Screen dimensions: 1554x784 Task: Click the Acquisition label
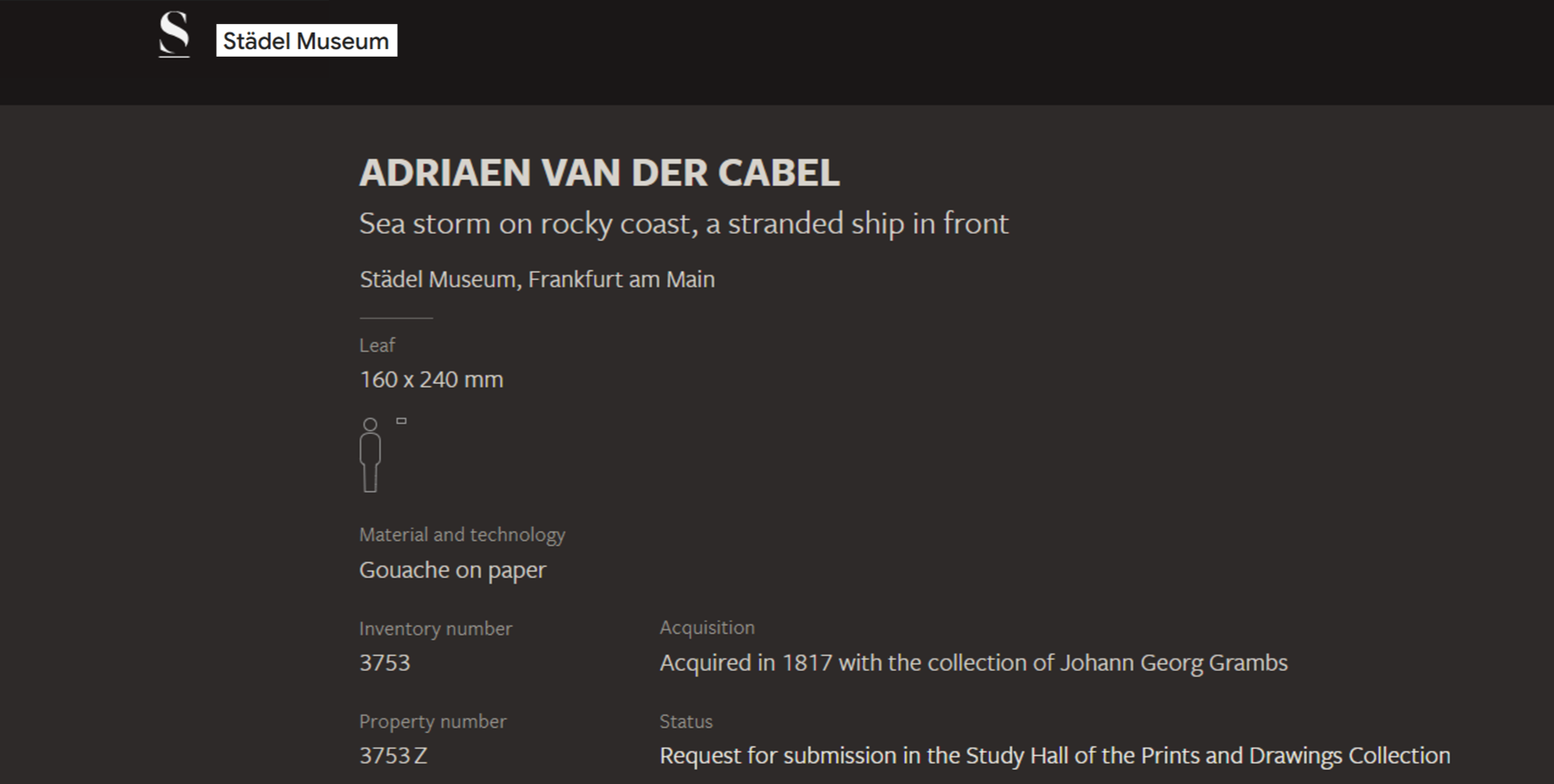[x=707, y=627]
